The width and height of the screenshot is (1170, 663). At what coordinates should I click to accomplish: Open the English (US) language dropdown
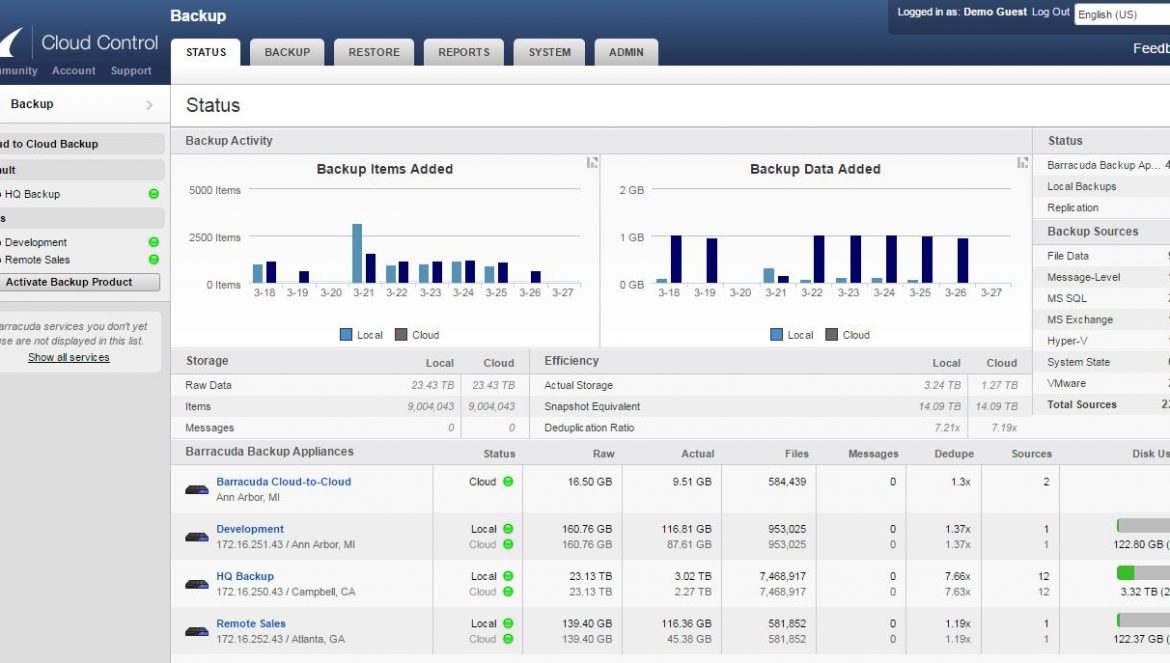(1122, 14)
